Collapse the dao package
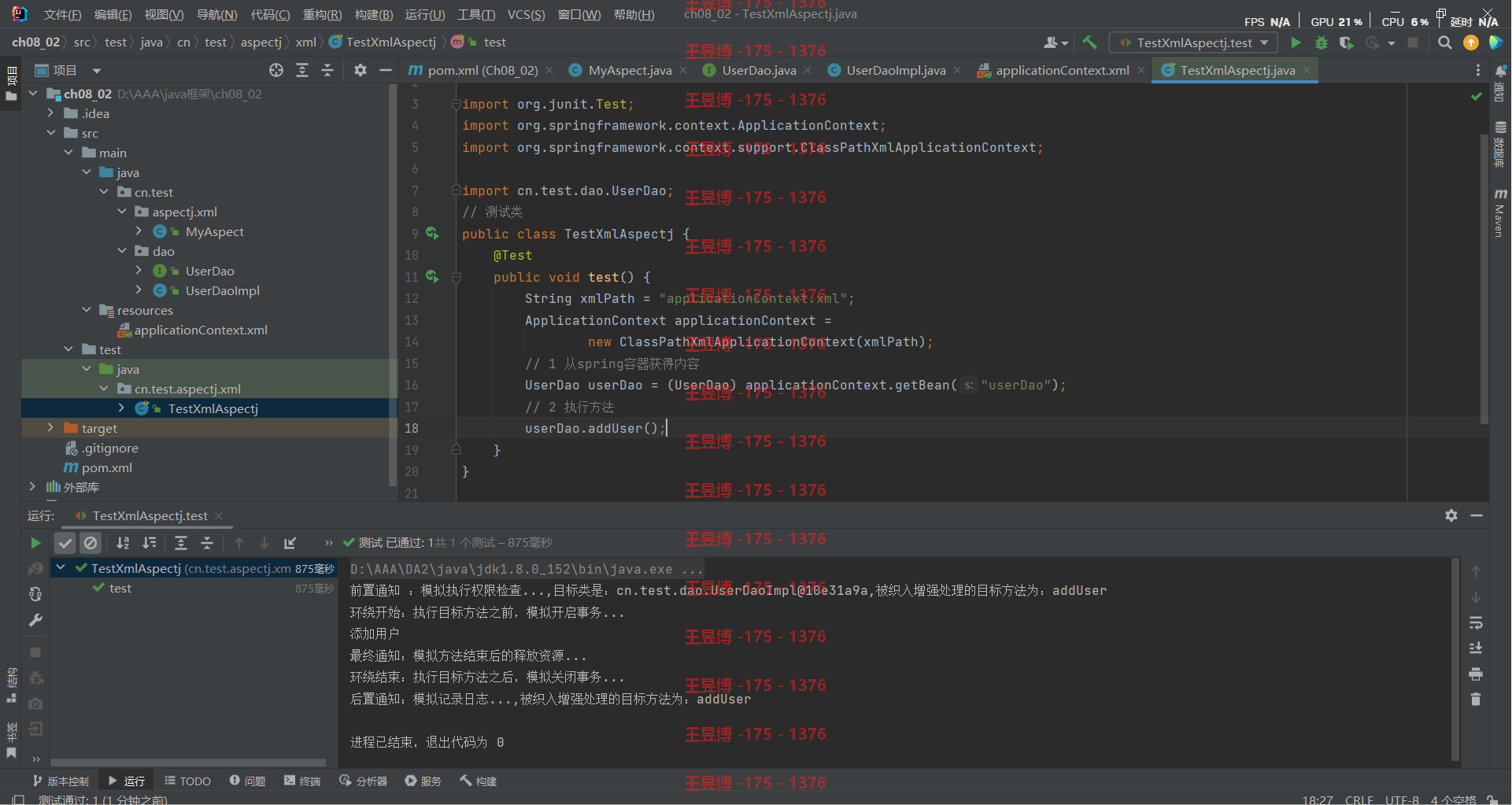 122,251
